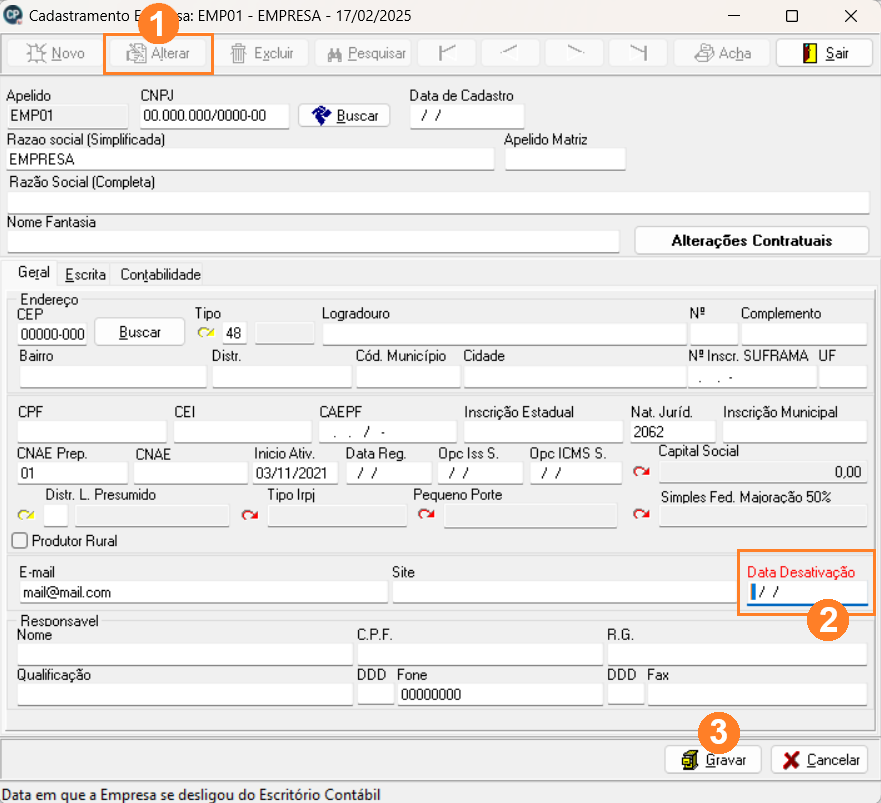Click the Opc ICMS S. date field
Screen dimensions: 881x803
tap(576, 473)
